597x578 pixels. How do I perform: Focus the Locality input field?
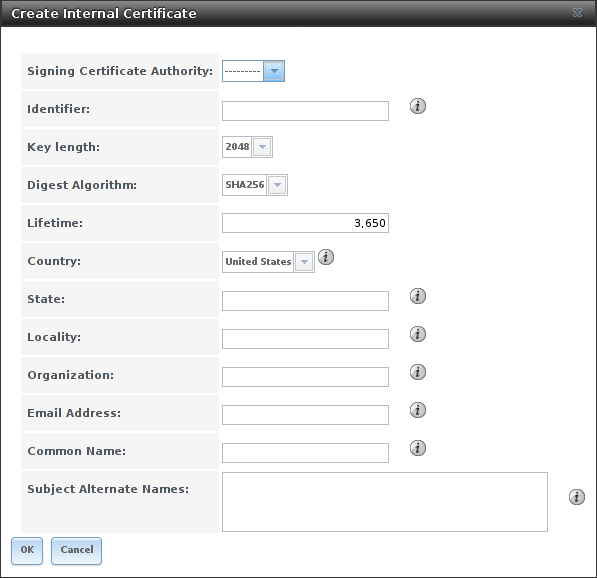(305, 339)
